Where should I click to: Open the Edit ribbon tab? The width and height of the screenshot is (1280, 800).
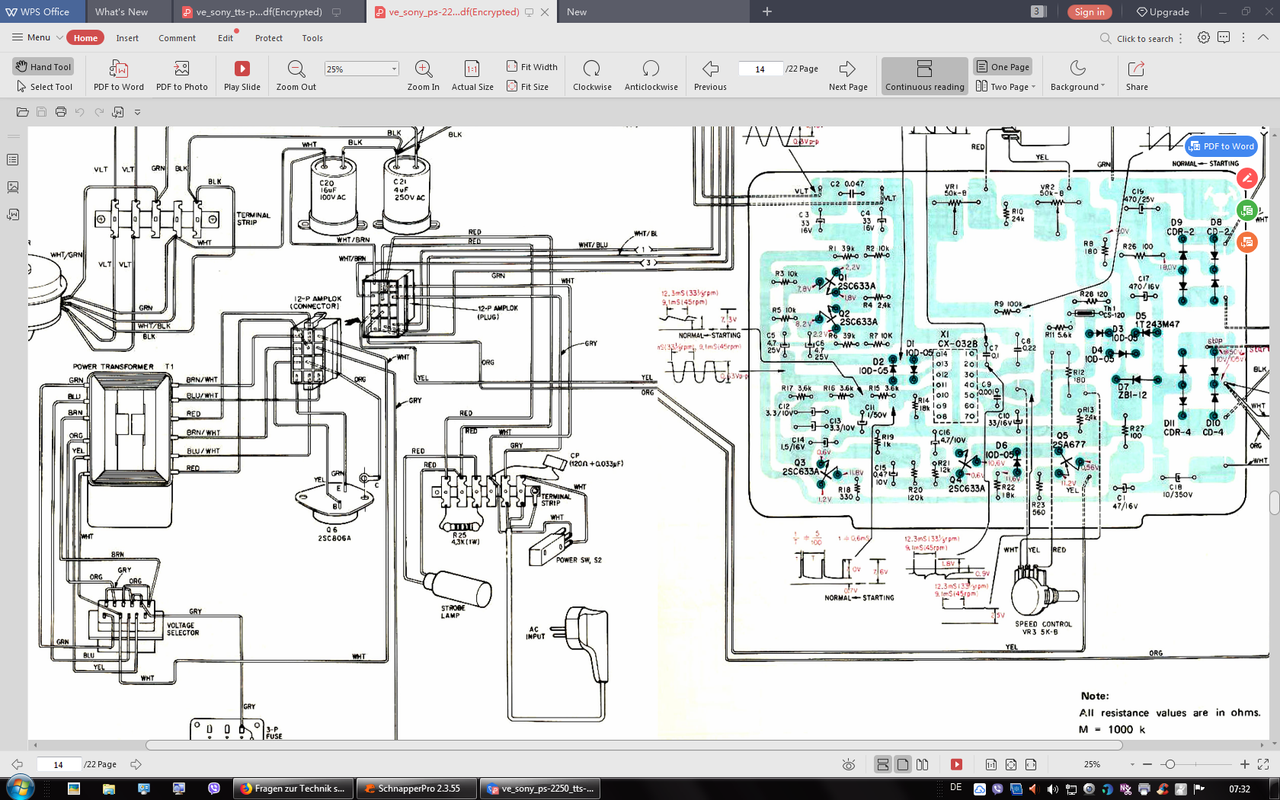click(225, 38)
